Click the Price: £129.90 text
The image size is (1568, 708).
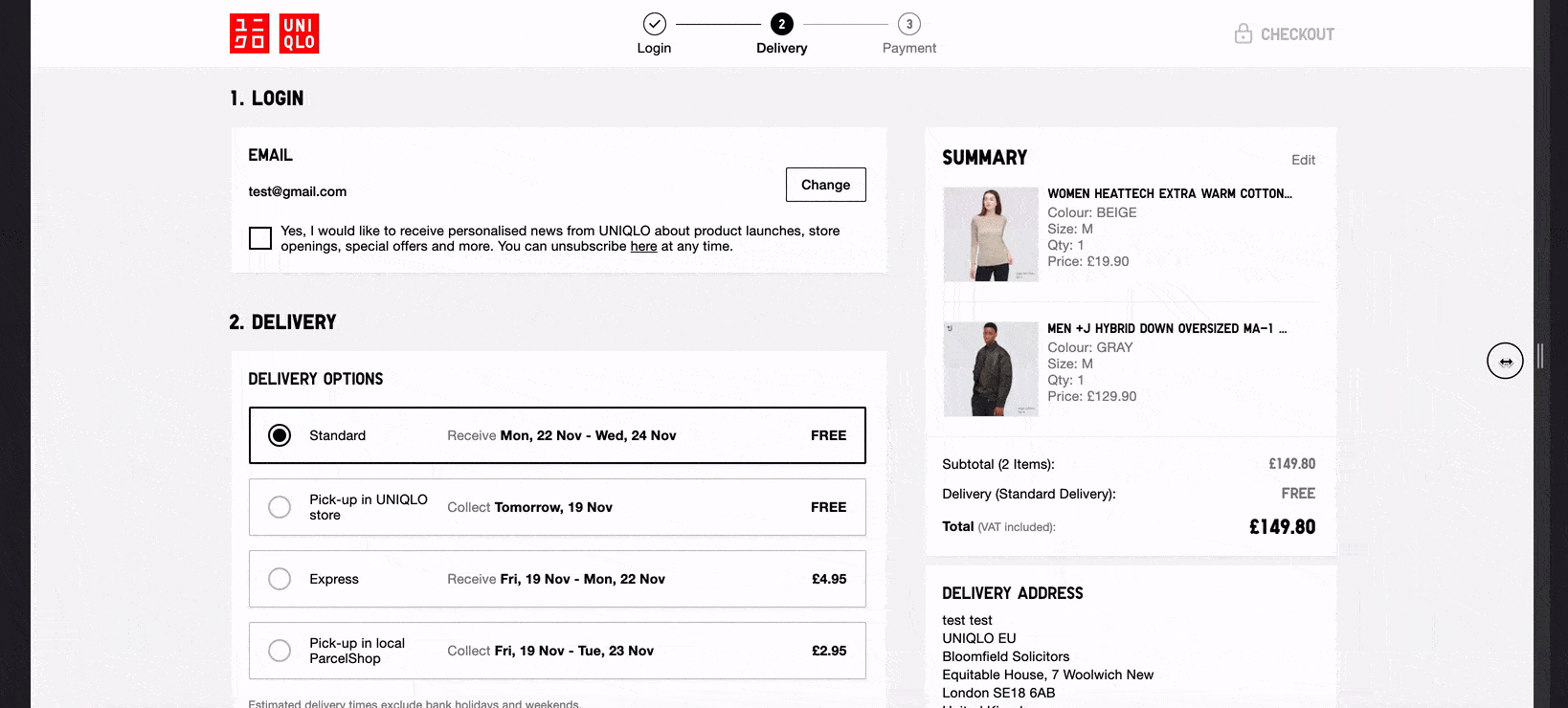tap(1092, 396)
